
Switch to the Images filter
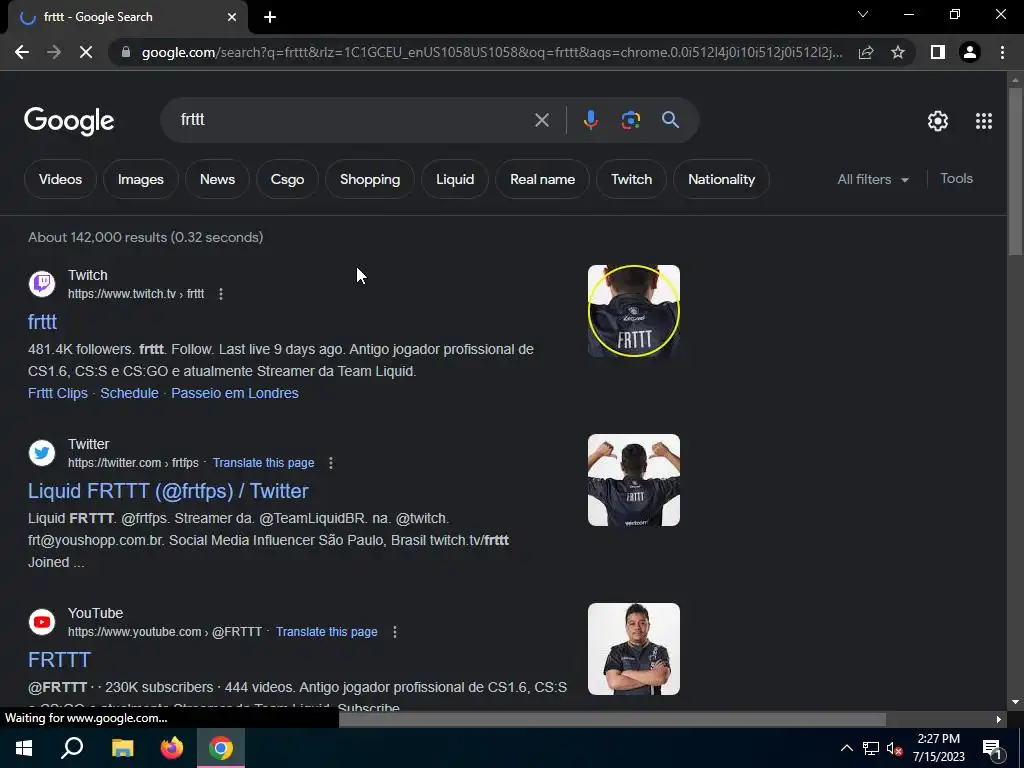140,180
